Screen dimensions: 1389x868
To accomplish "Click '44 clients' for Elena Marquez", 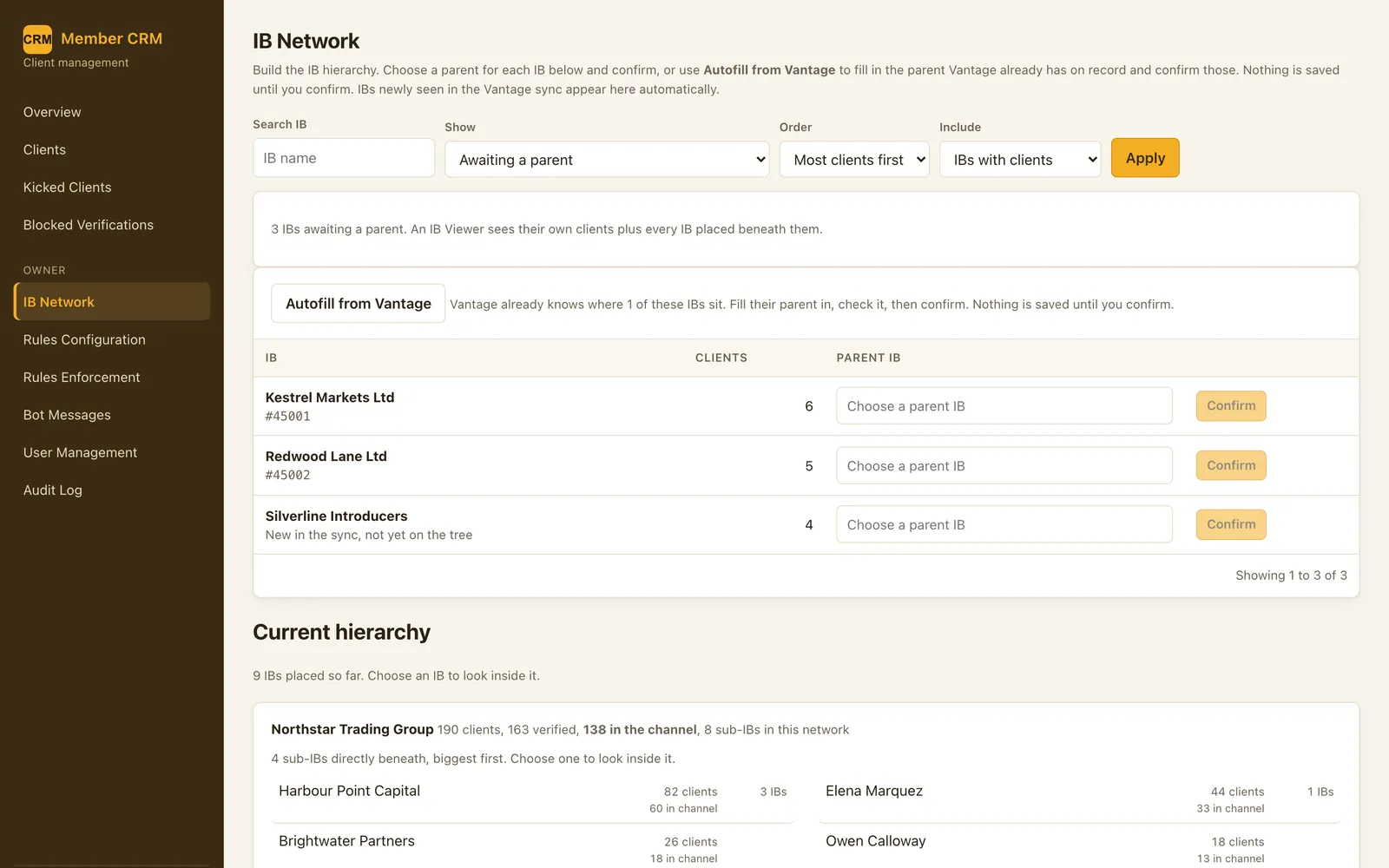I will coord(1238,792).
